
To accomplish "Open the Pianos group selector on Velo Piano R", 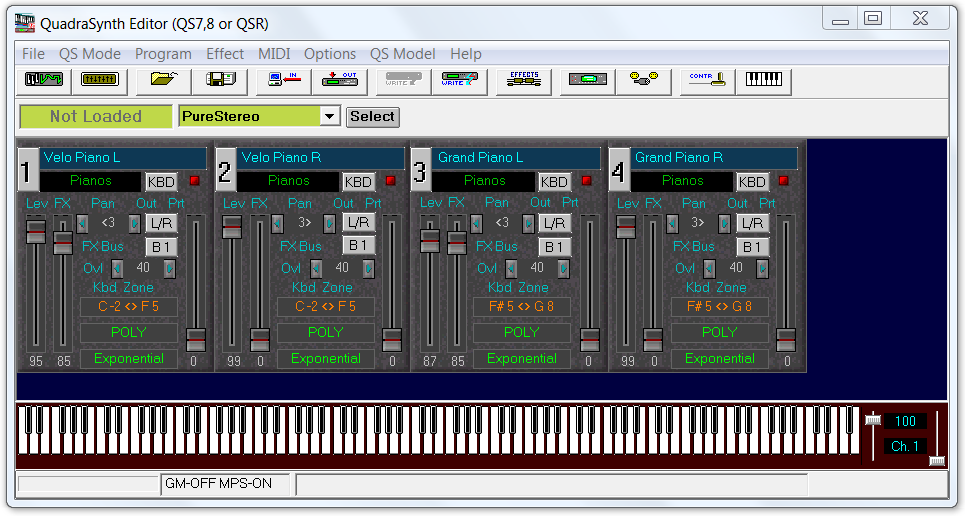I will point(288,181).
